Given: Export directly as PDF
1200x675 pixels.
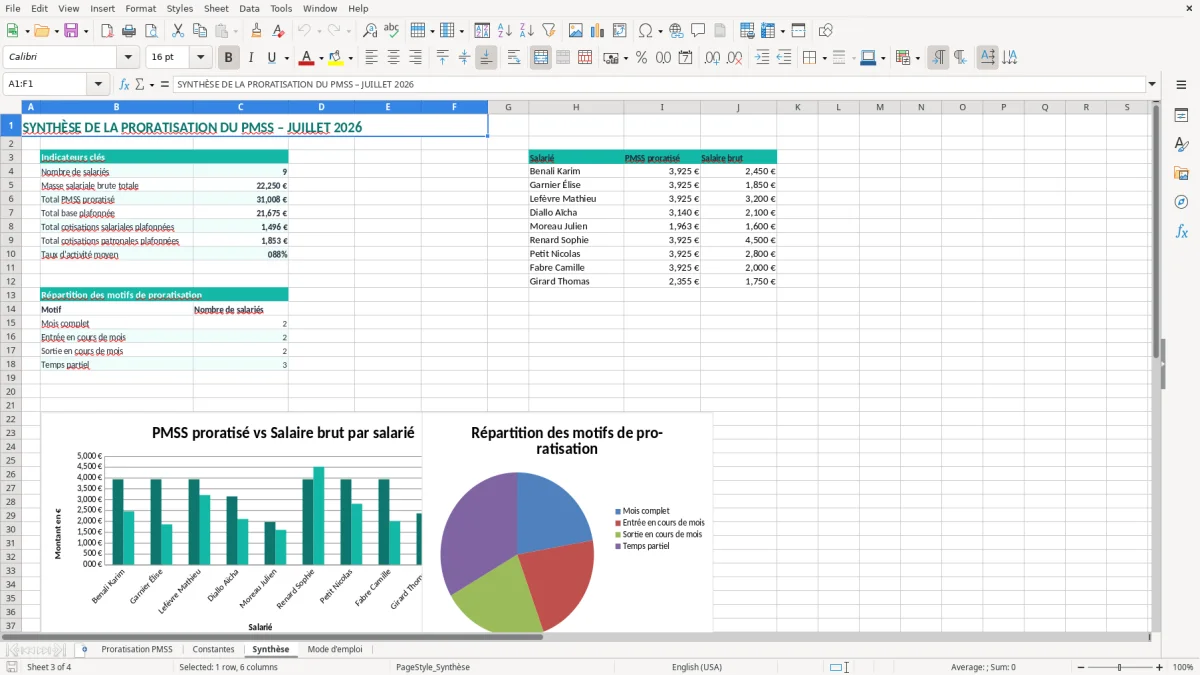Looking at the screenshot, I should (x=107, y=31).
